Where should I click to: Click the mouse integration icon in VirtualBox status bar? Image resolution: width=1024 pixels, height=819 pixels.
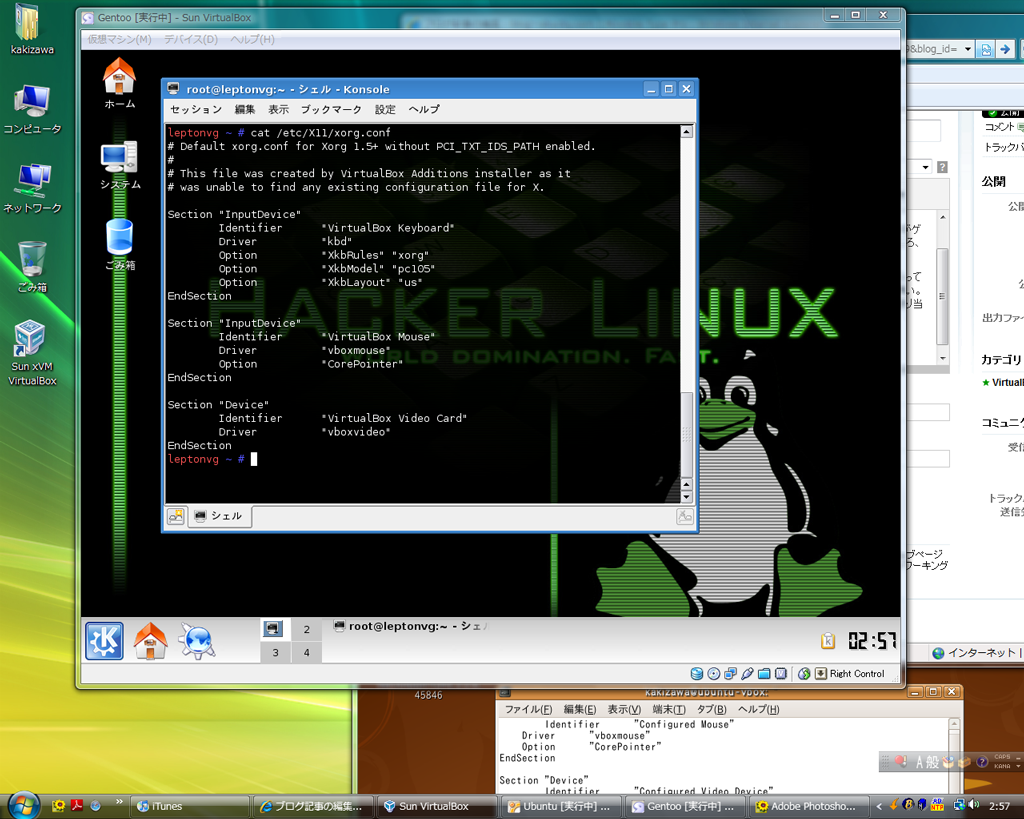[x=804, y=673]
